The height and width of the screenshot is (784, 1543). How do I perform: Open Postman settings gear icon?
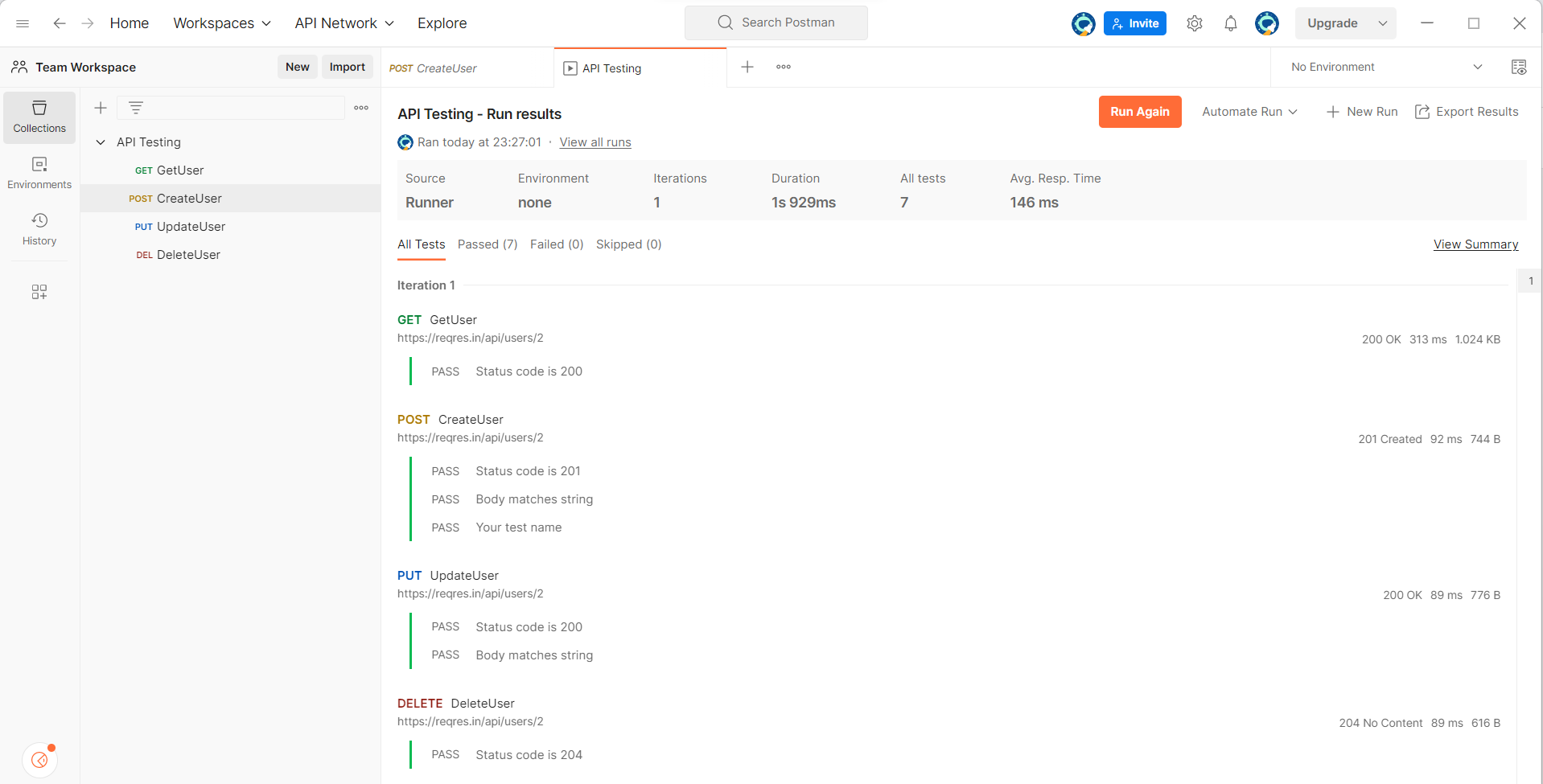tap(1194, 23)
